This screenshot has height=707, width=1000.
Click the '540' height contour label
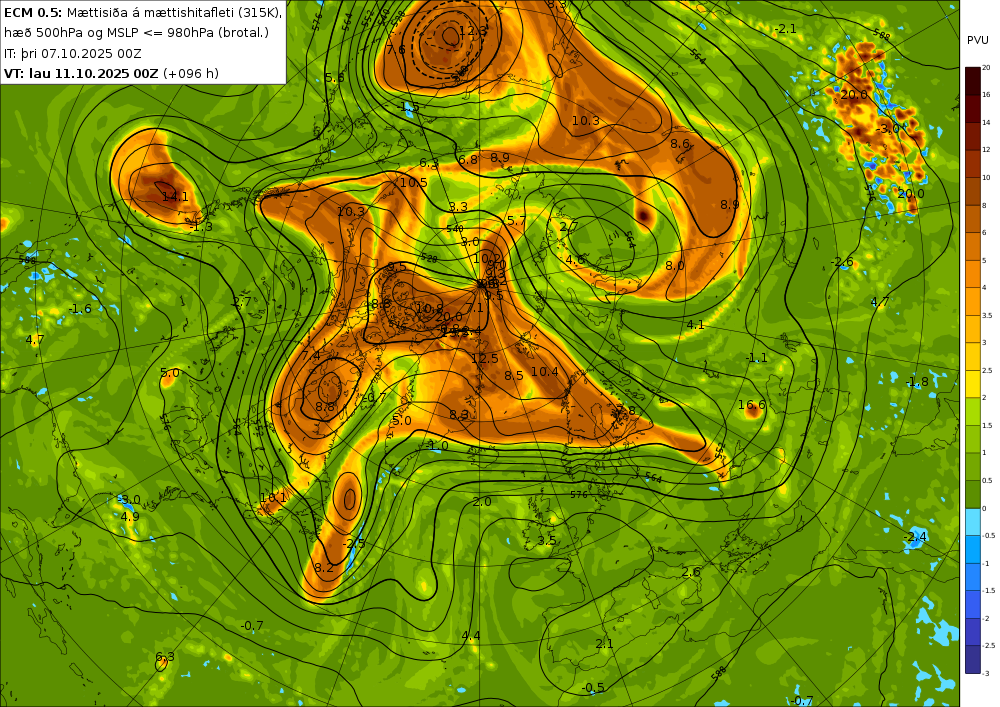455,228
